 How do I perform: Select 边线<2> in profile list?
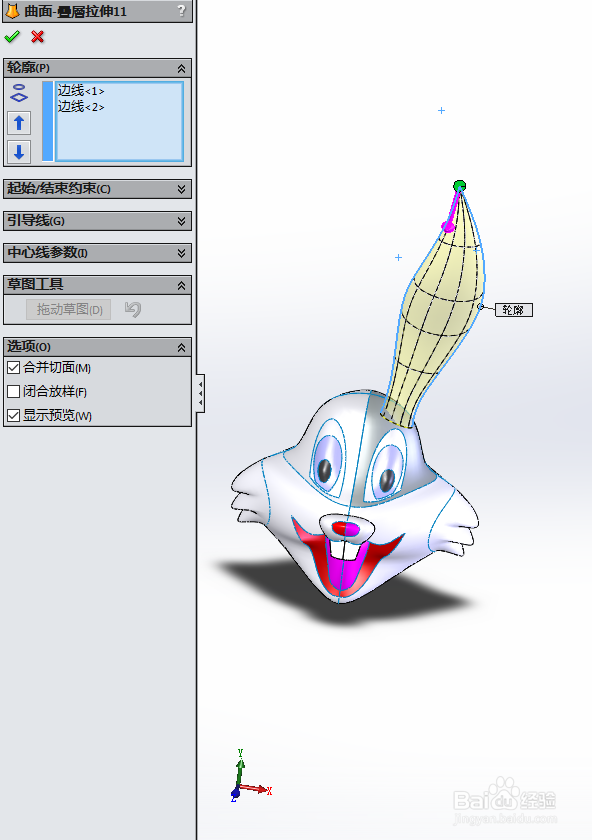[x=81, y=107]
